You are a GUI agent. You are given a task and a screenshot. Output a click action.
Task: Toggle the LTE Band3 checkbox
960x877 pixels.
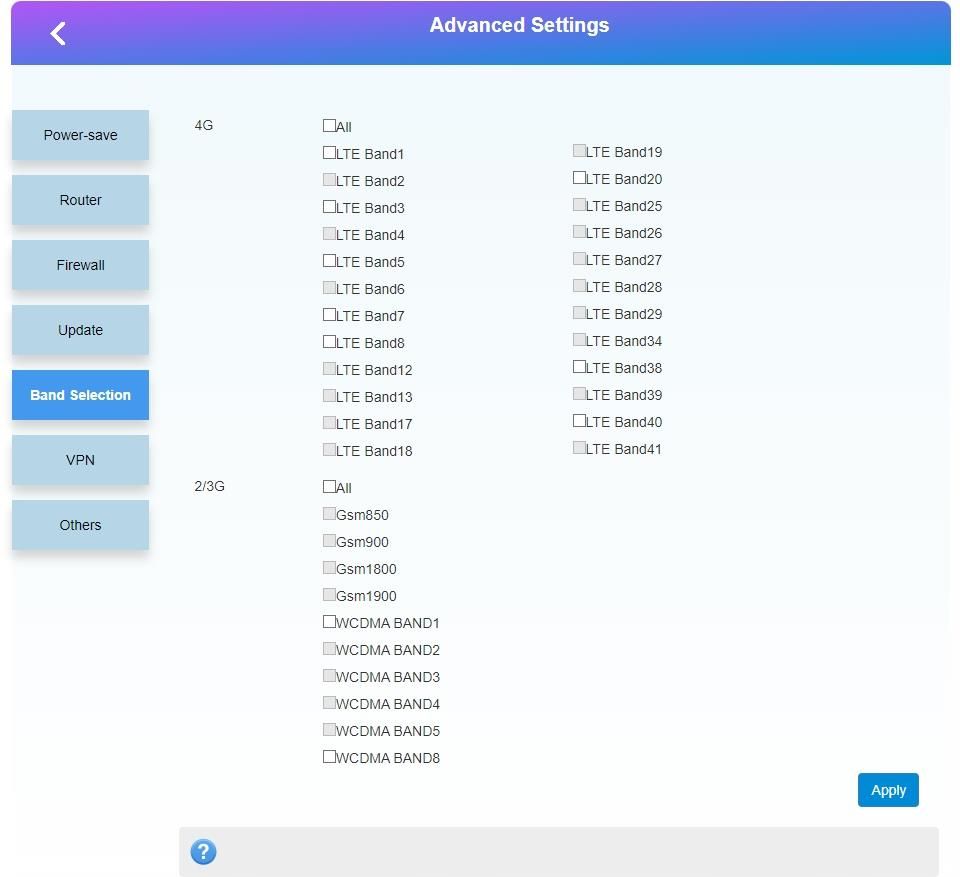pyautogui.click(x=329, y=207)
